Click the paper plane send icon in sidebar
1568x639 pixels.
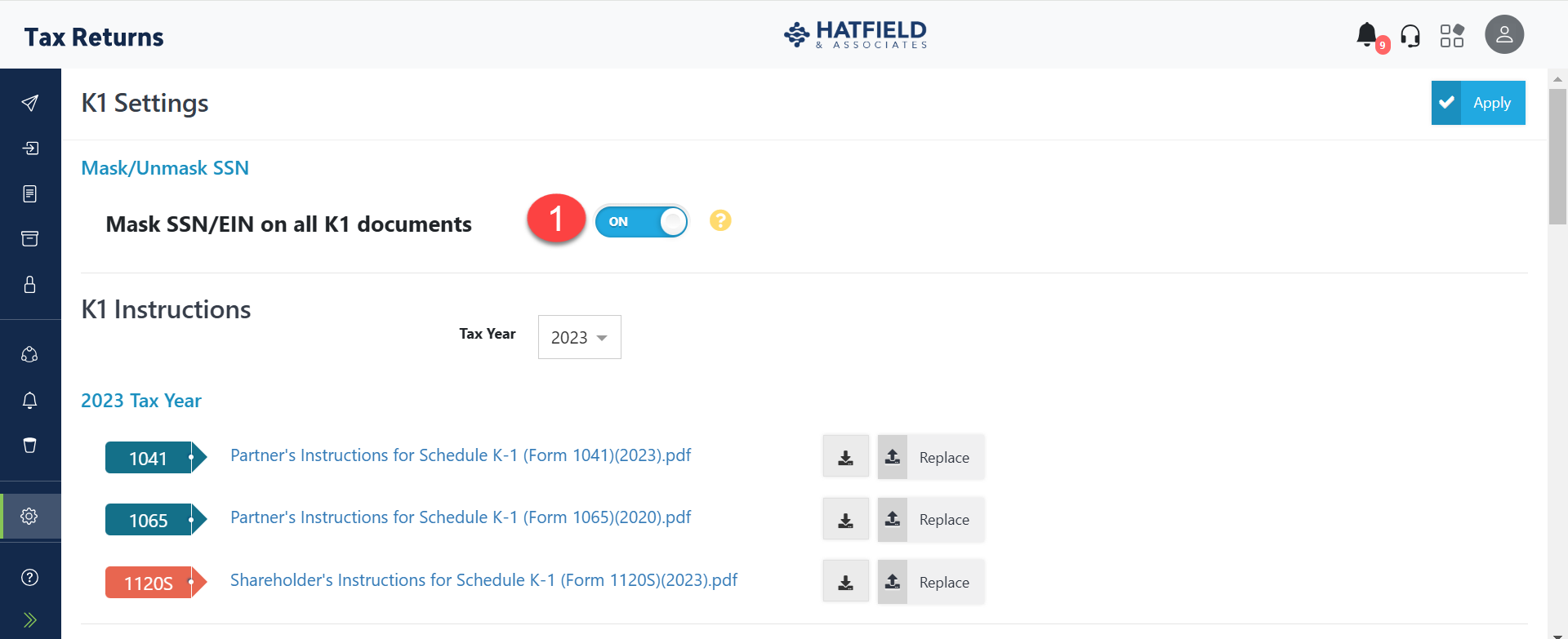pyautogui.click(x=30, y=103)
